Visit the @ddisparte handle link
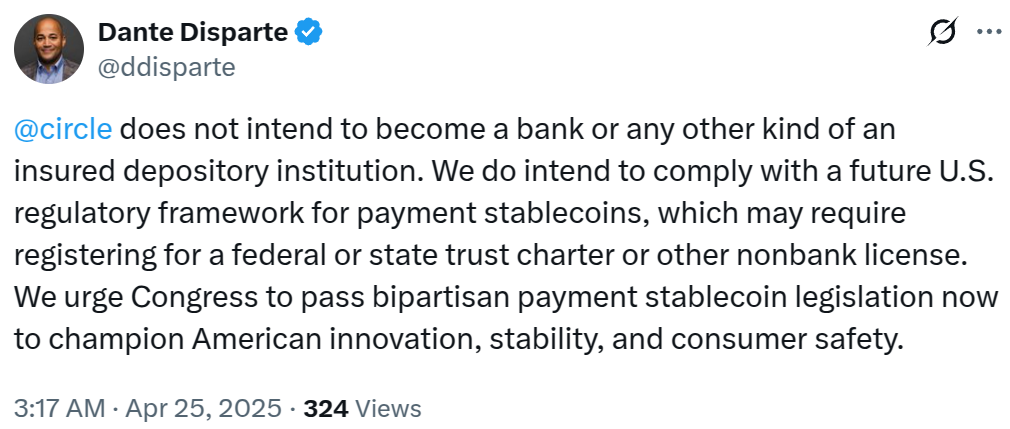The image size is (1010, 429). (x=166, y=67)
